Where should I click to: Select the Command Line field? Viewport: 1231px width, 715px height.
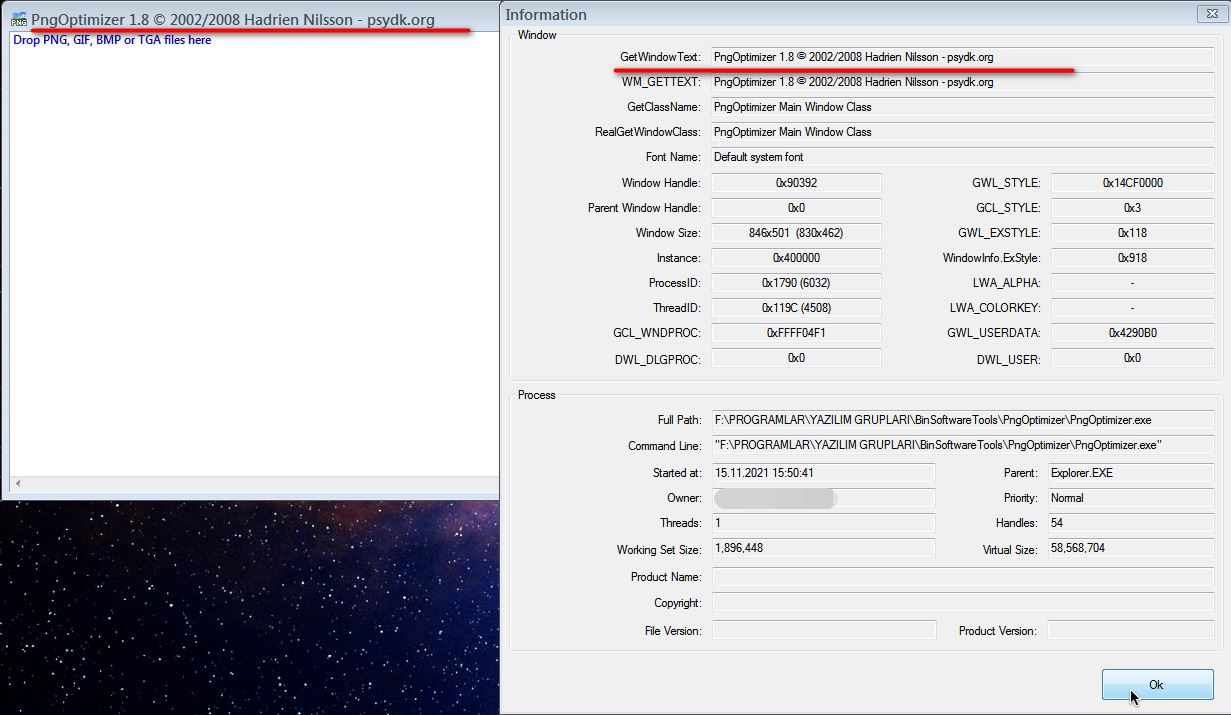[962, 445]
